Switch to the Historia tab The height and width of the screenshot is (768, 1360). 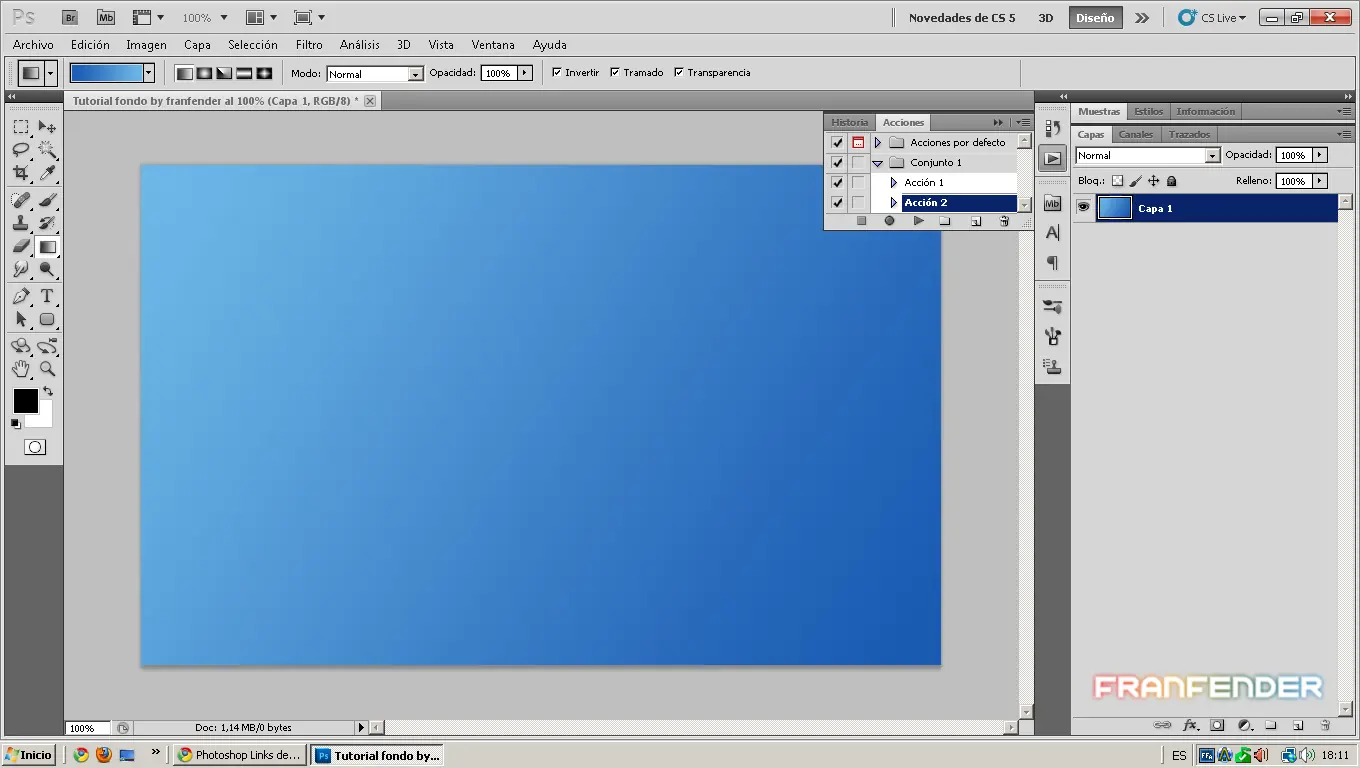tap(850, 122)
